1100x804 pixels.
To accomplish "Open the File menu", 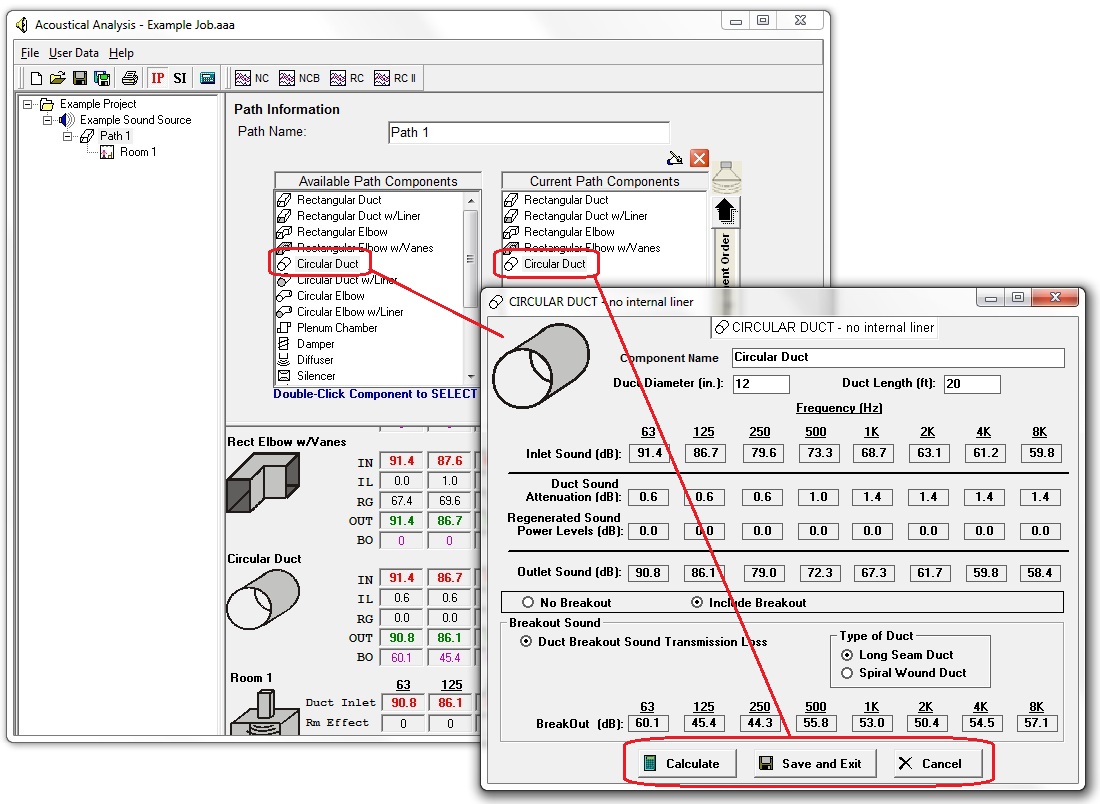I will pos(29,53).
